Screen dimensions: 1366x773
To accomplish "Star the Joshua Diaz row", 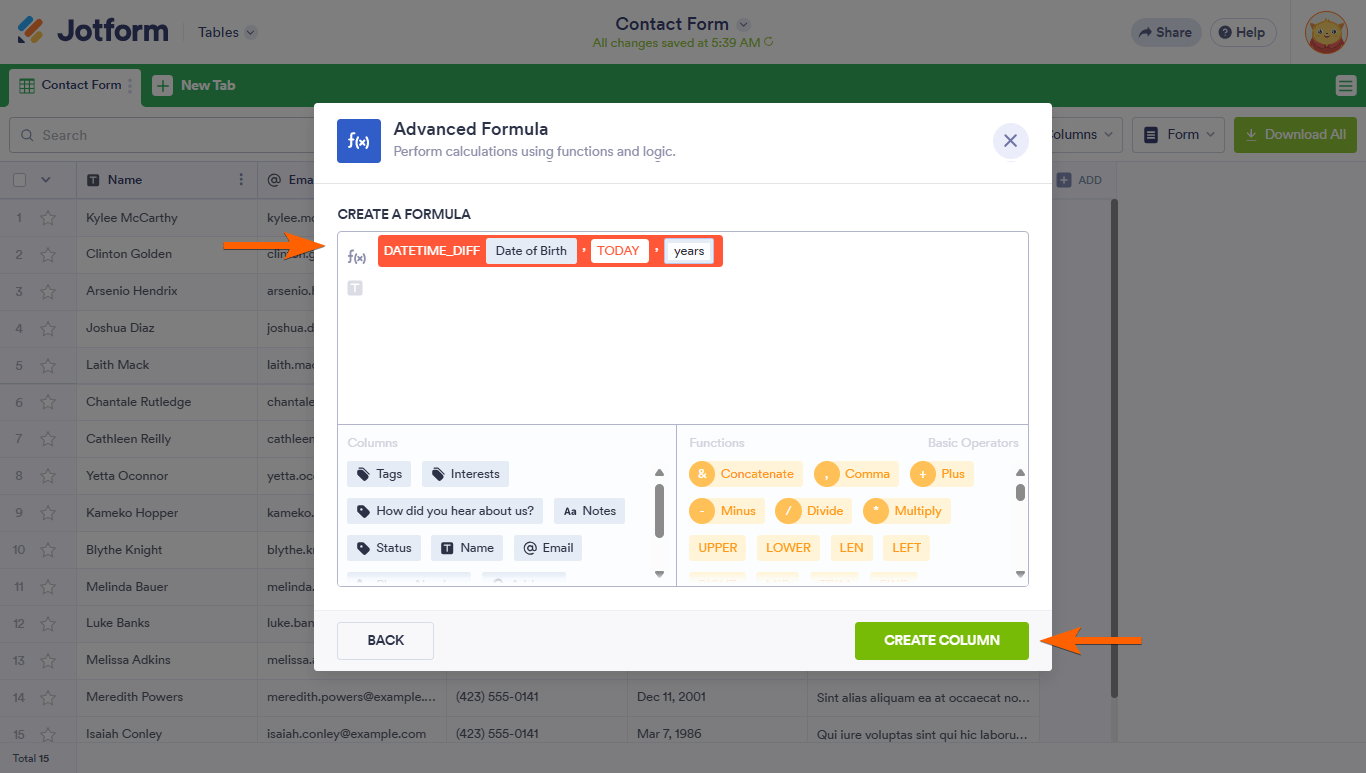I will click(x=48, y=328).
